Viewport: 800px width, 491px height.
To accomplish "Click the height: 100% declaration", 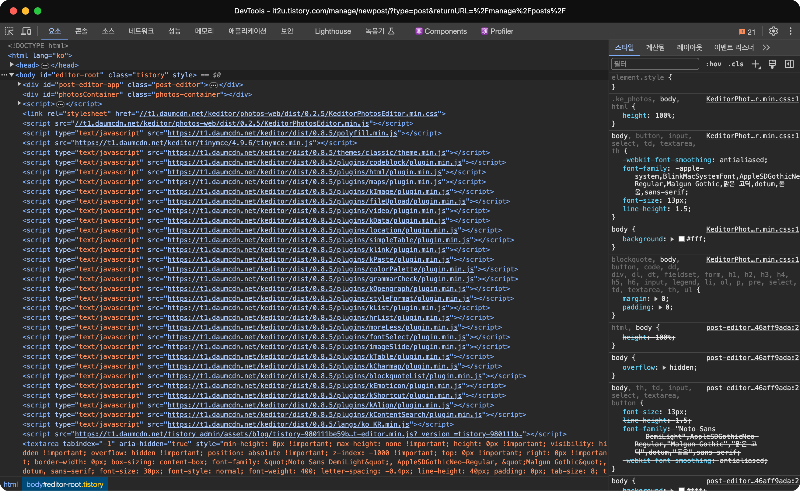I will pos(649,116).
